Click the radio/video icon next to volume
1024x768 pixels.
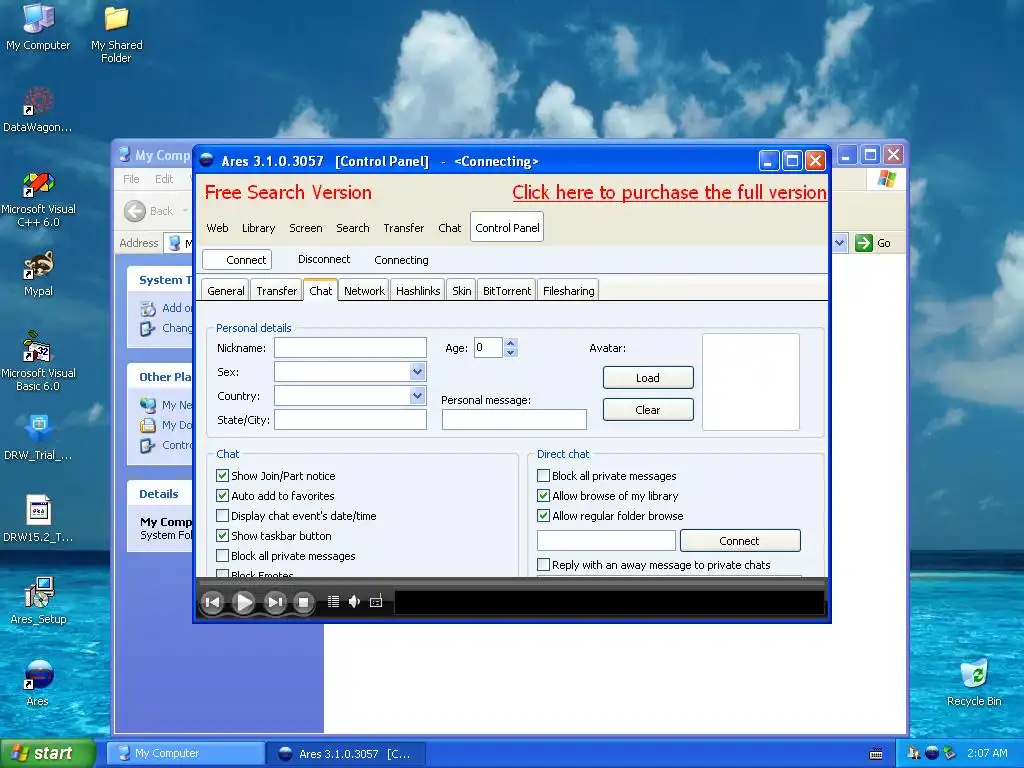(376, 601)
